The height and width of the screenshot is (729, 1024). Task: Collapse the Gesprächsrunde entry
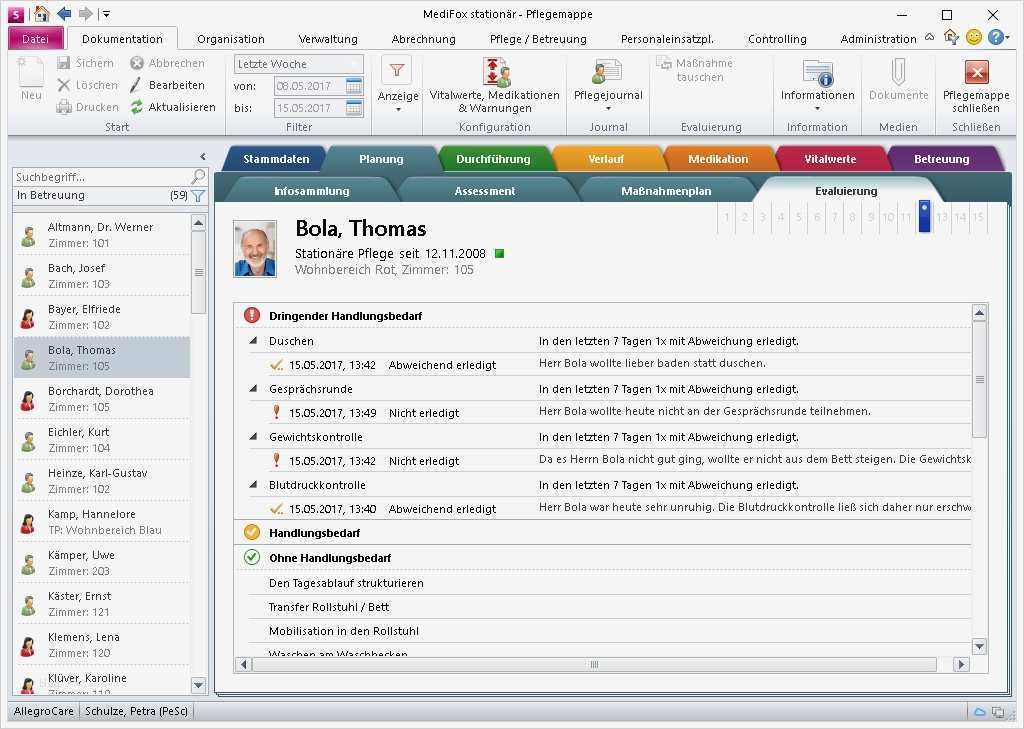pos(253,389)
